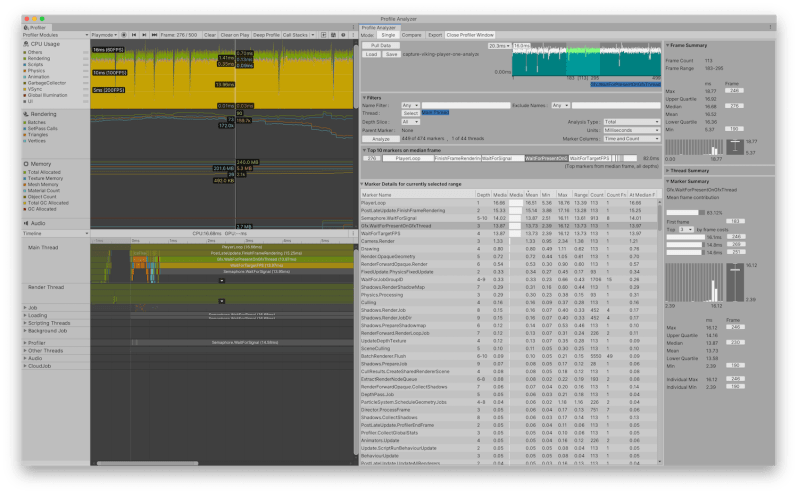Click the Name Filter text field
The height and width of the screenshot is (494, 798).
coord(466,105)
